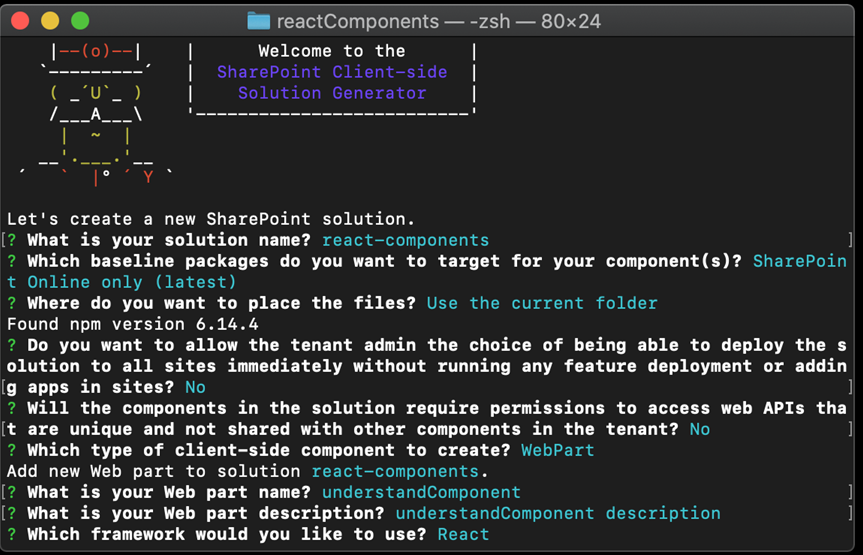Click the 'Use the current folder' answer
This screenshot has width=863, height=555.
pyautogui.click(x=542, y=303)
